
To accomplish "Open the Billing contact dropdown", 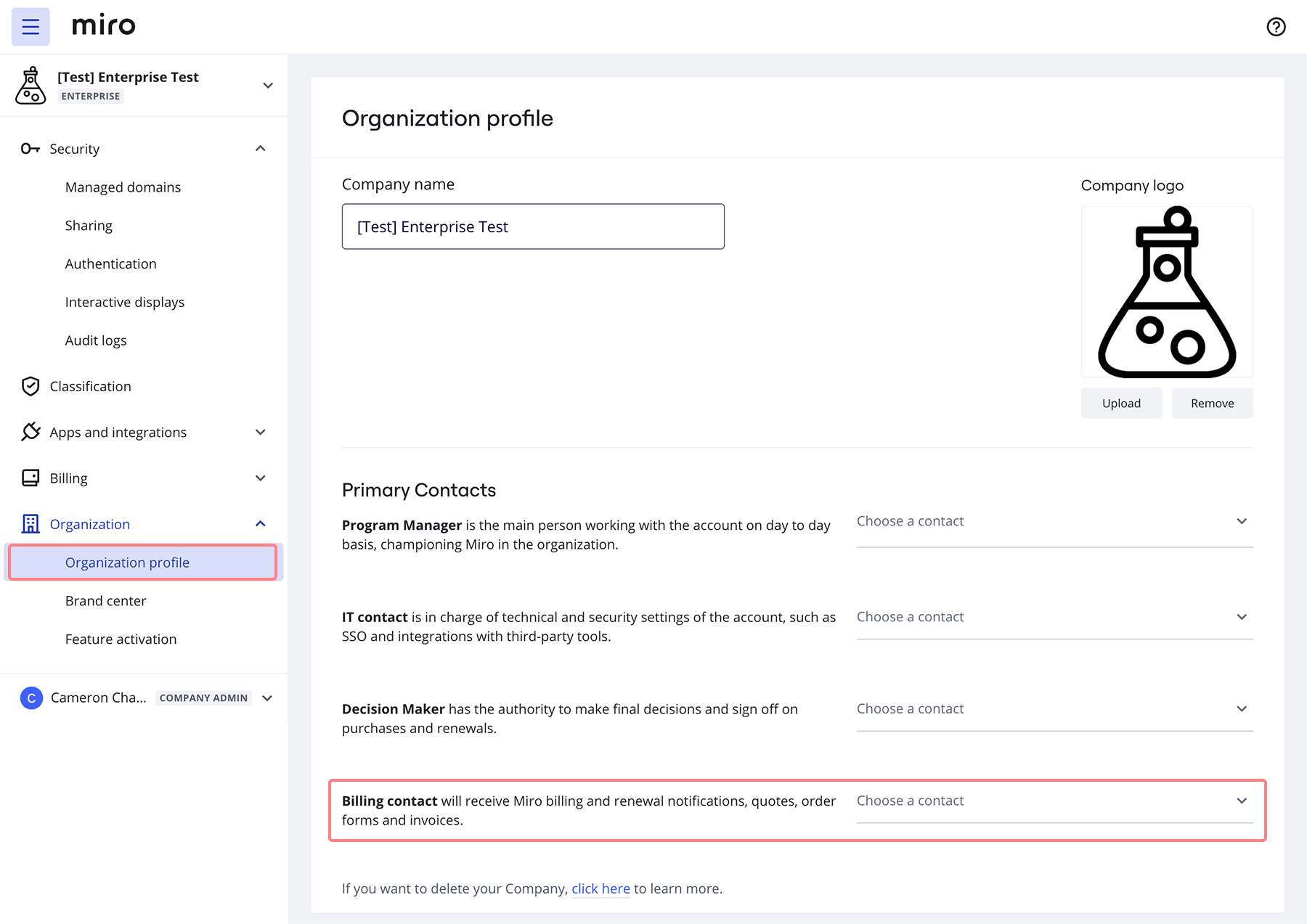I will 1054,801.
